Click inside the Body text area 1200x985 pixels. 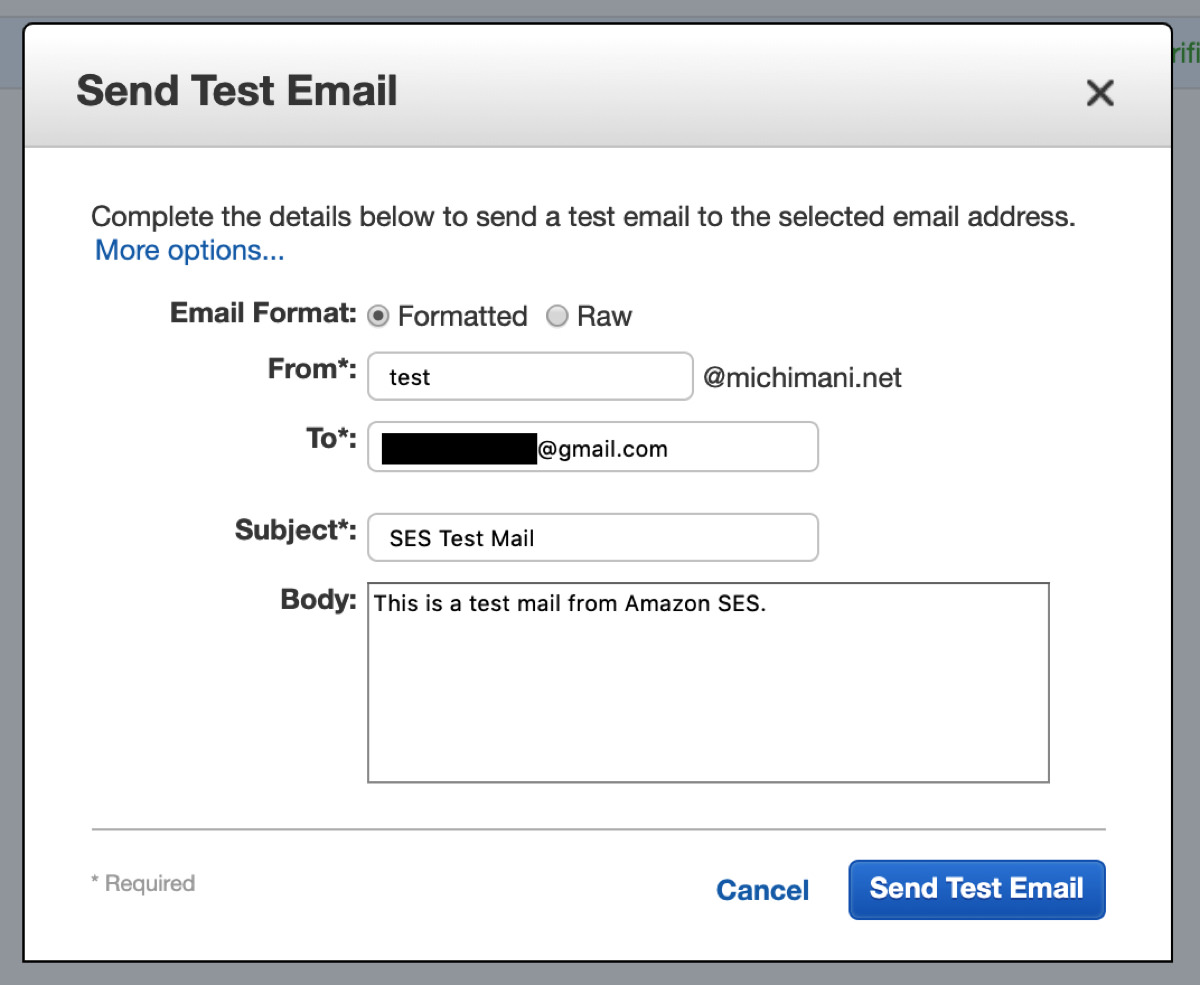(x=708, y=680)
